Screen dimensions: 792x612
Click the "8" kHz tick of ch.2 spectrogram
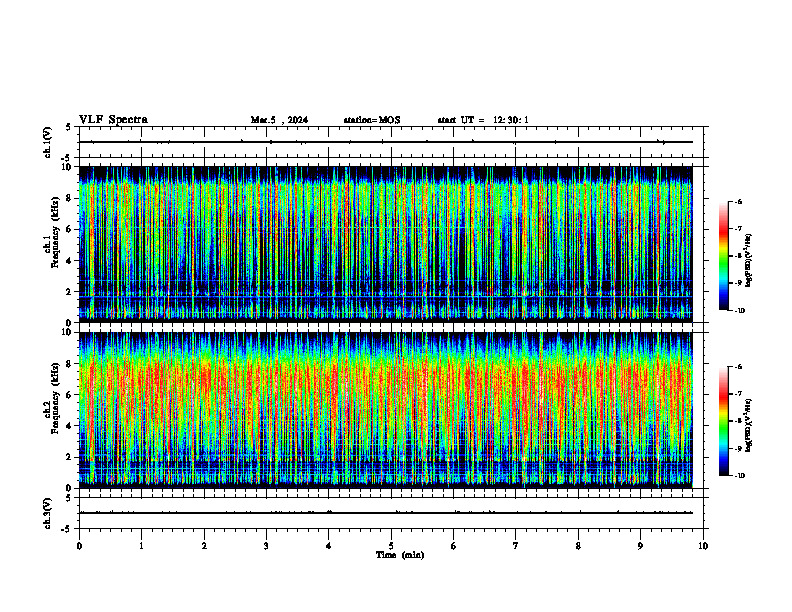coord(71,364)
